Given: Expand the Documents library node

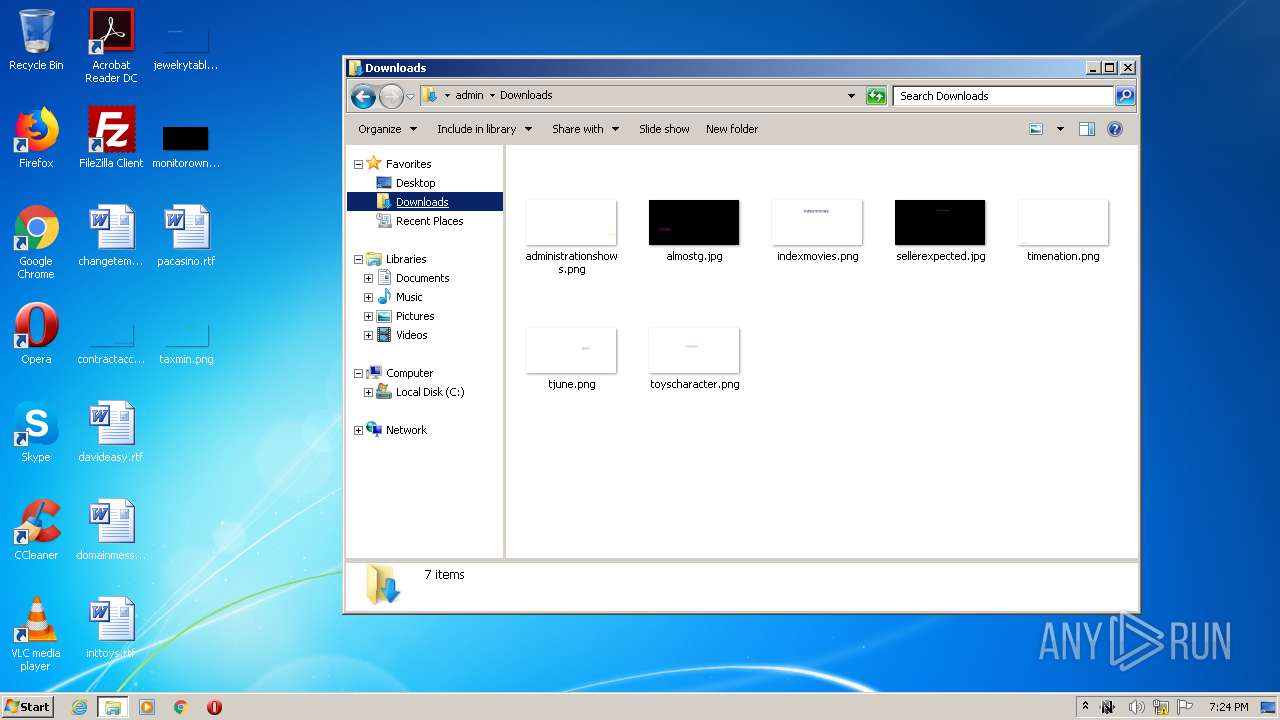Looking at the screenshot, I should coord(368,278).
